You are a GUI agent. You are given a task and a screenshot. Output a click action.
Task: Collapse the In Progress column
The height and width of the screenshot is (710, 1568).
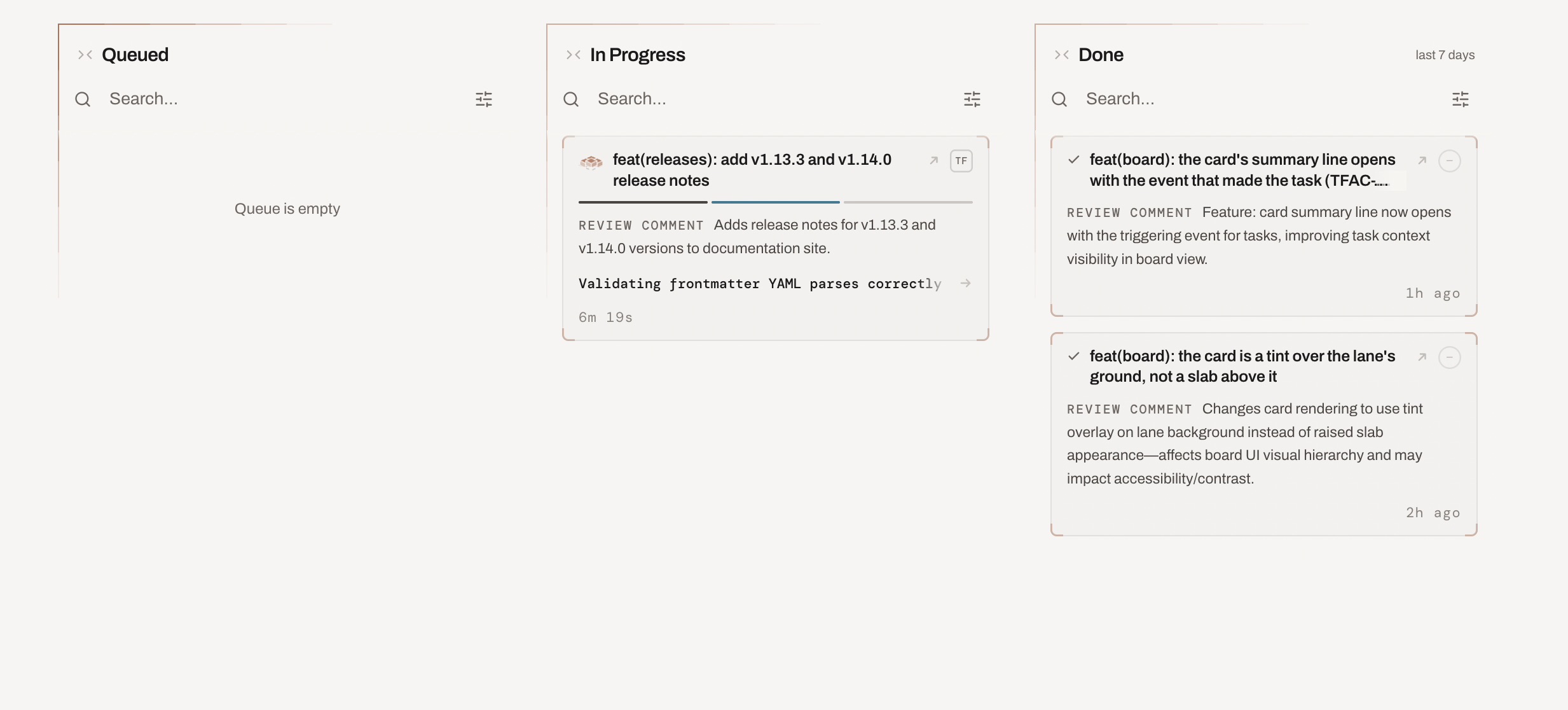tap(574, 55)
